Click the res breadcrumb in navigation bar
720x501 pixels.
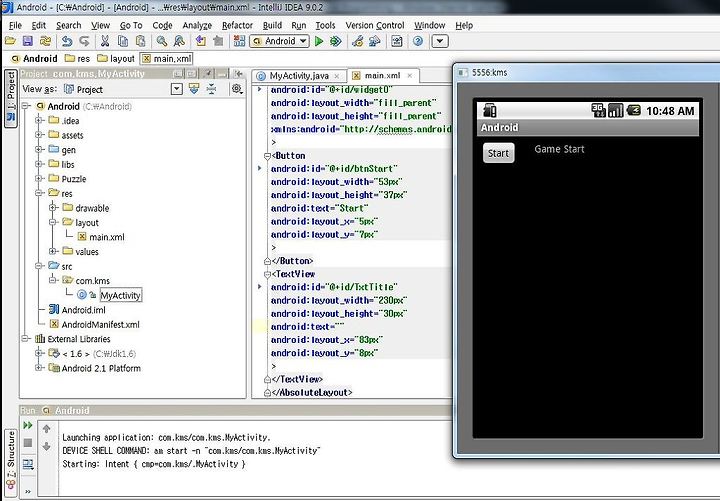pyautogui.click(x=78, y=58)
